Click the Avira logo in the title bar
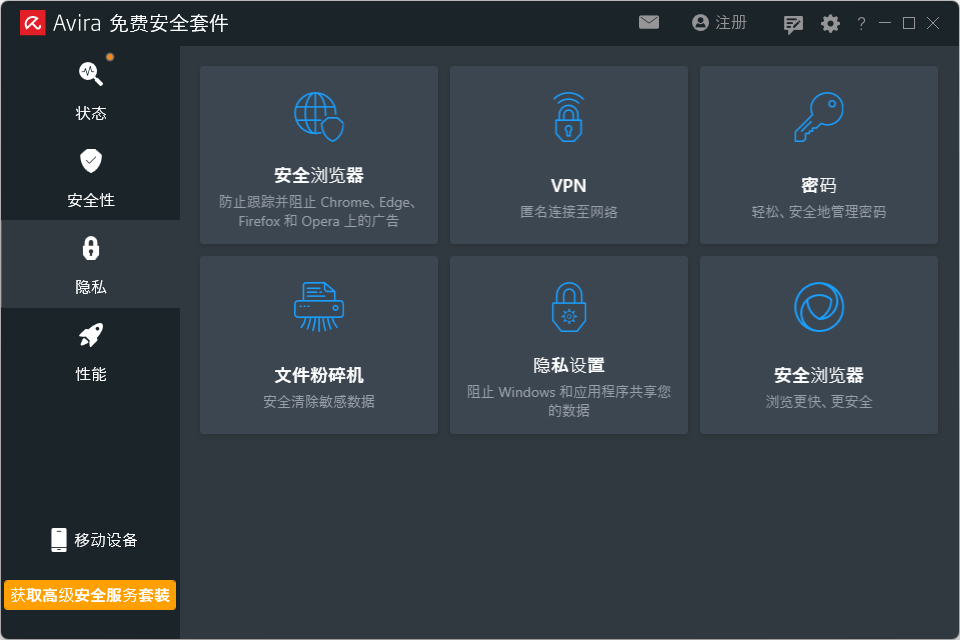Image resolution: width=960 pixels, height=640 pixels. coord(32,23)
